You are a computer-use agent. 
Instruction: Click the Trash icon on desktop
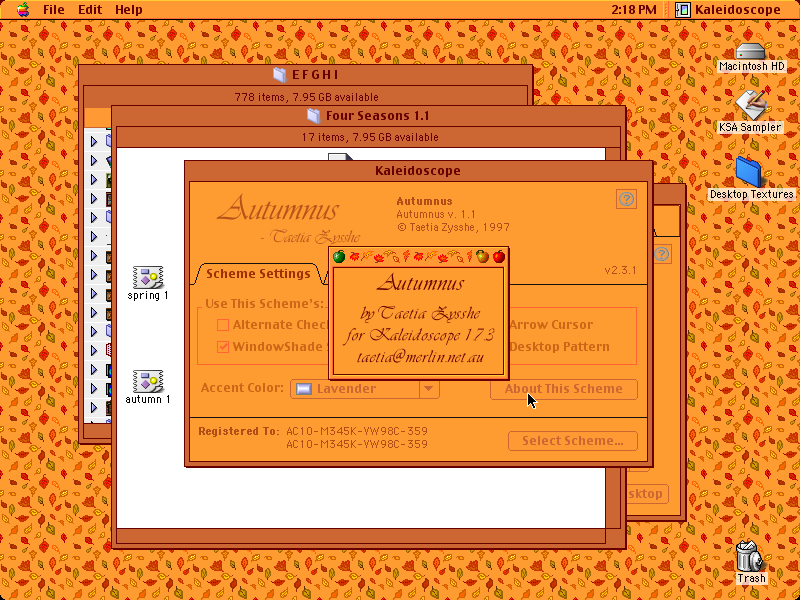(751, 557)
